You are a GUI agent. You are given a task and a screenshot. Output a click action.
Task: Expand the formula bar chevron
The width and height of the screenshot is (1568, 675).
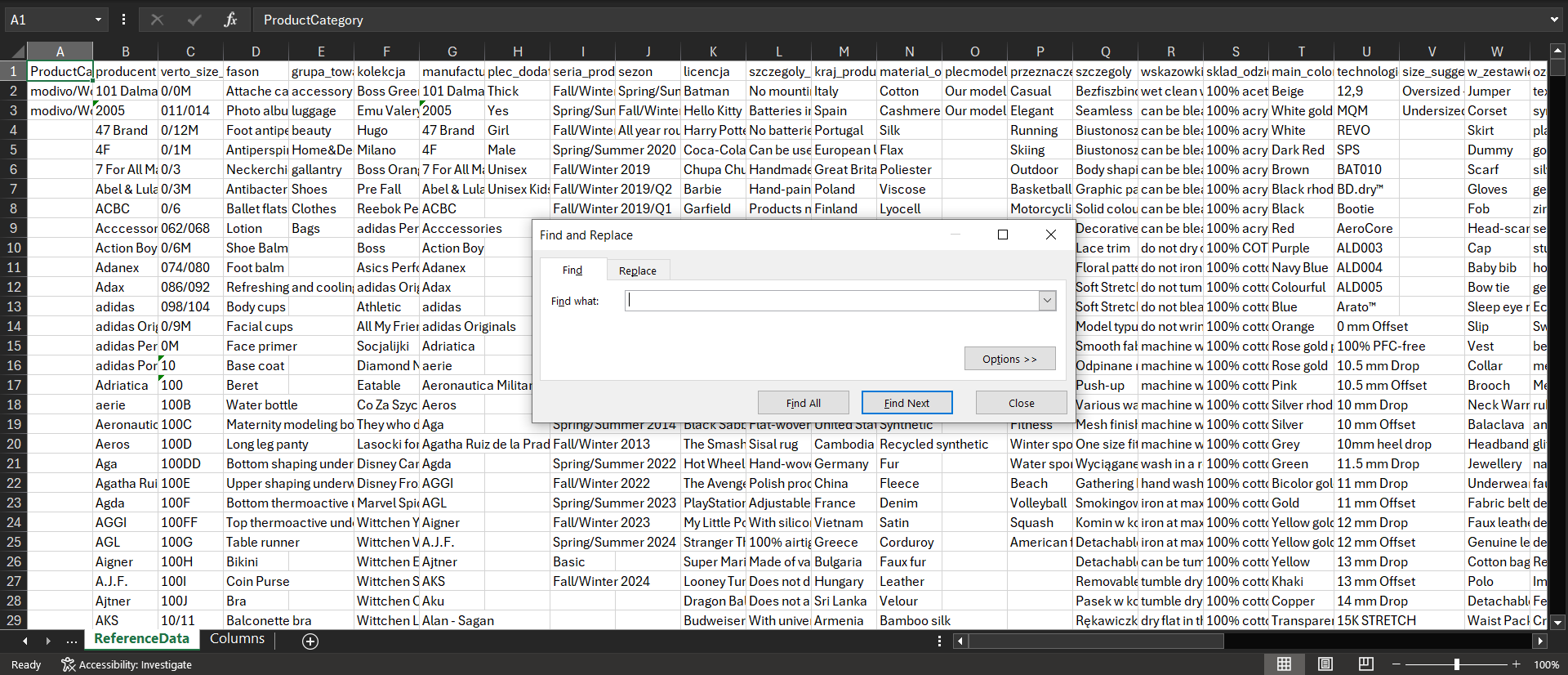point(1554,20)
